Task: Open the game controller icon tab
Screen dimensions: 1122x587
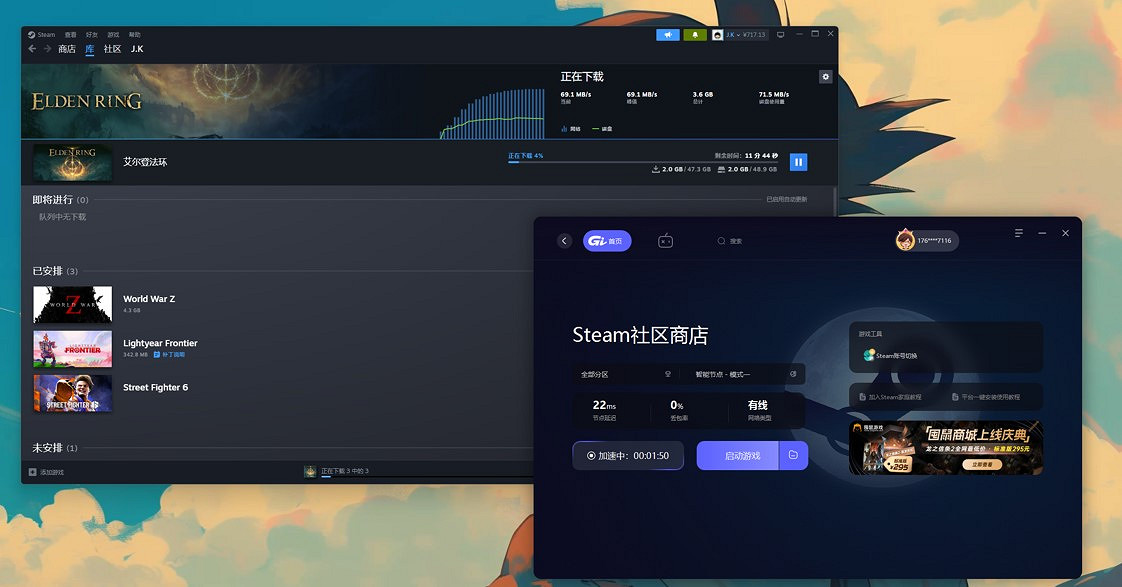Action: (x=665, y=241)
